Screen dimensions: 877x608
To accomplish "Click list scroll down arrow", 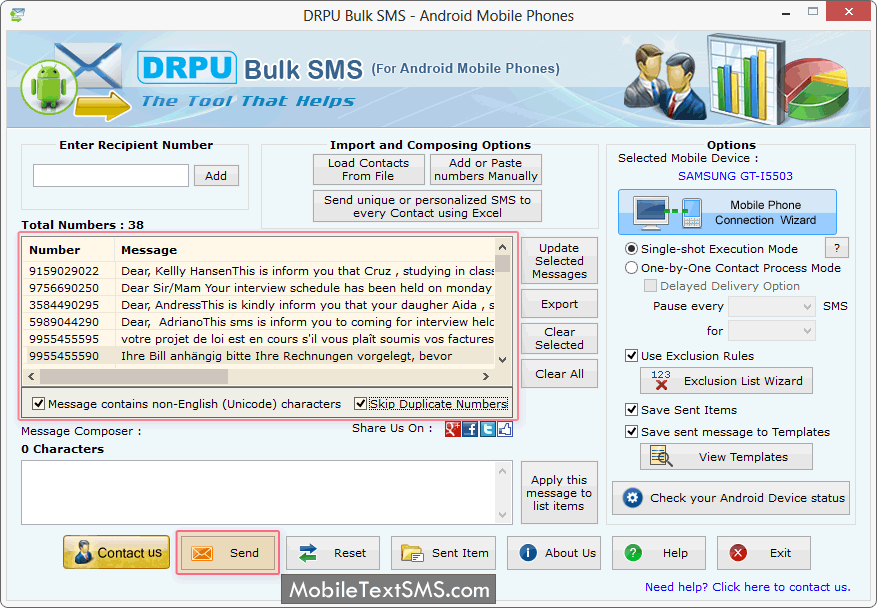I will [502, 360].
